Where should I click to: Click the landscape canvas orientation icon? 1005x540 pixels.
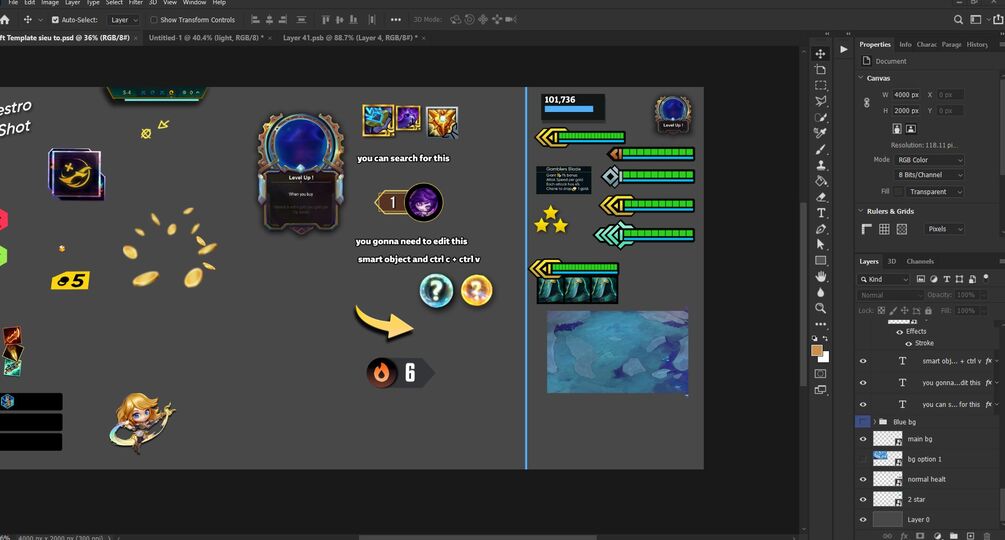tap(911, 129)
